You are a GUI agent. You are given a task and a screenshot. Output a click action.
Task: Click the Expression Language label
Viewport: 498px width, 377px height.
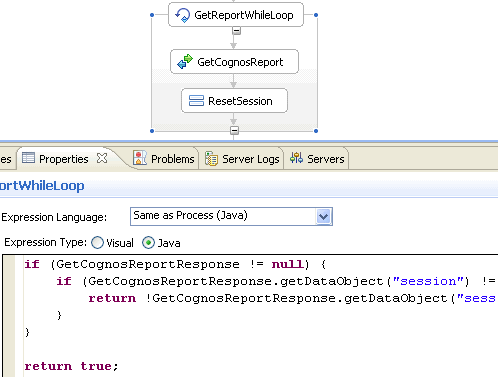54,217
